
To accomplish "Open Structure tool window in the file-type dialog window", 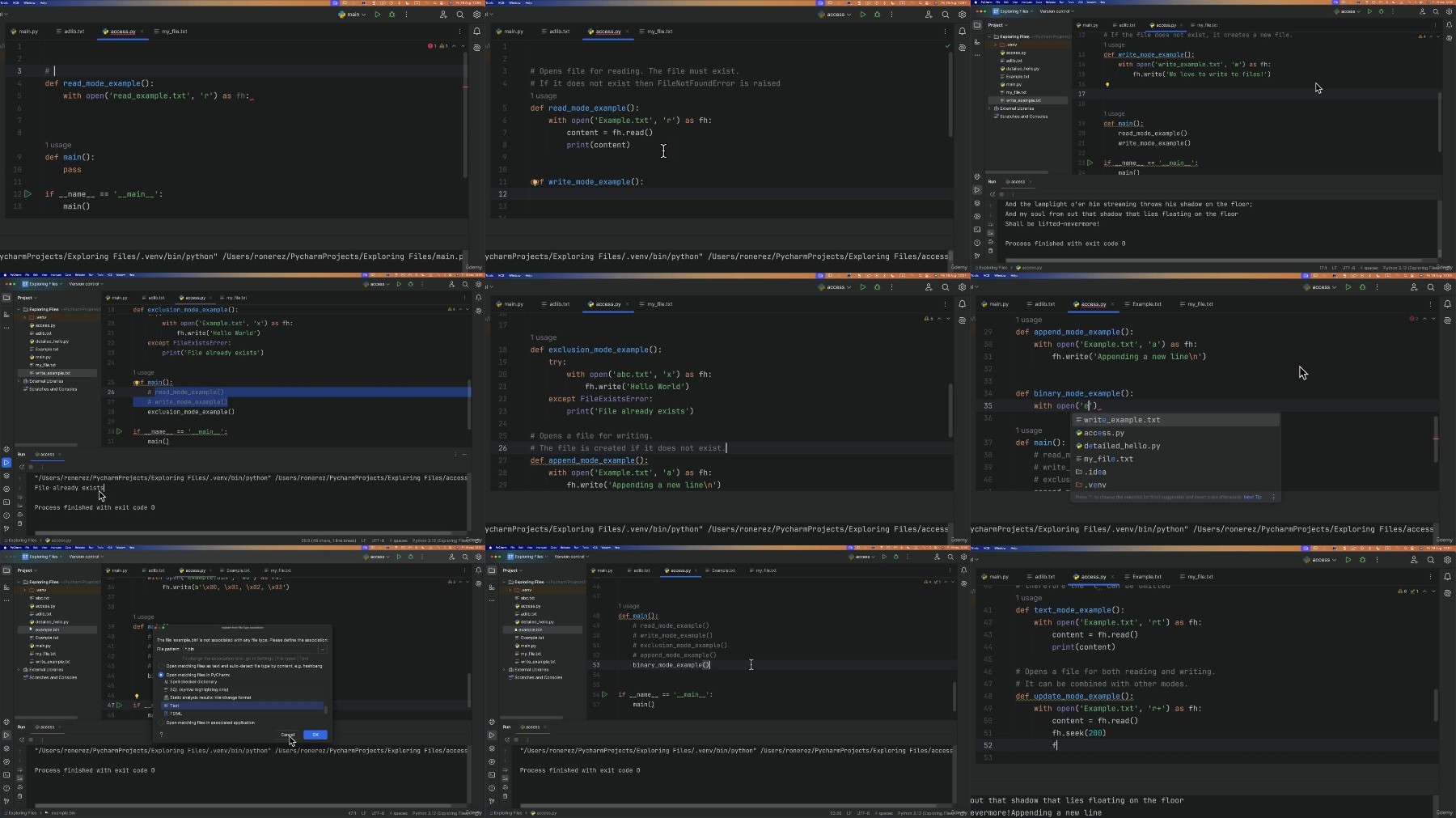I will click(x=6, y=587).
